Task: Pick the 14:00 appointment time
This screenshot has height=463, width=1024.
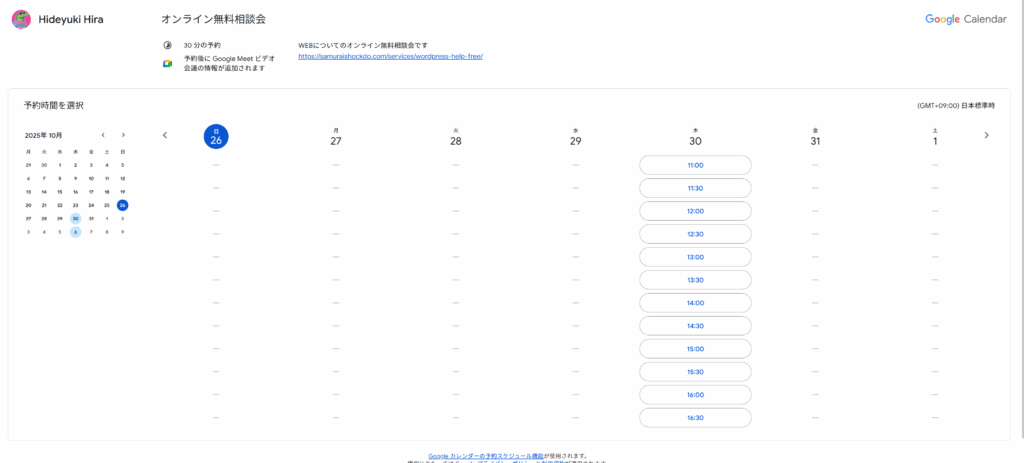Action: pos(695,303)
